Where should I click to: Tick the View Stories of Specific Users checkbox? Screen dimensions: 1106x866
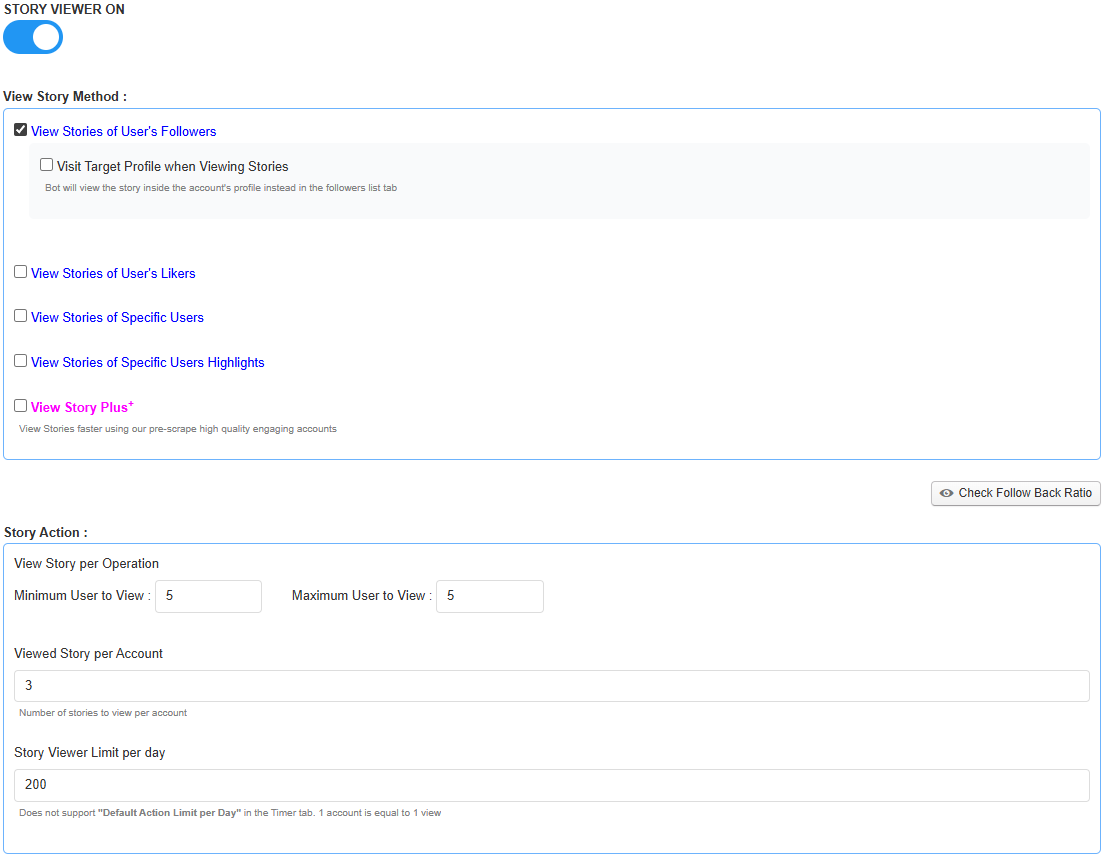[x=20, y=316]
